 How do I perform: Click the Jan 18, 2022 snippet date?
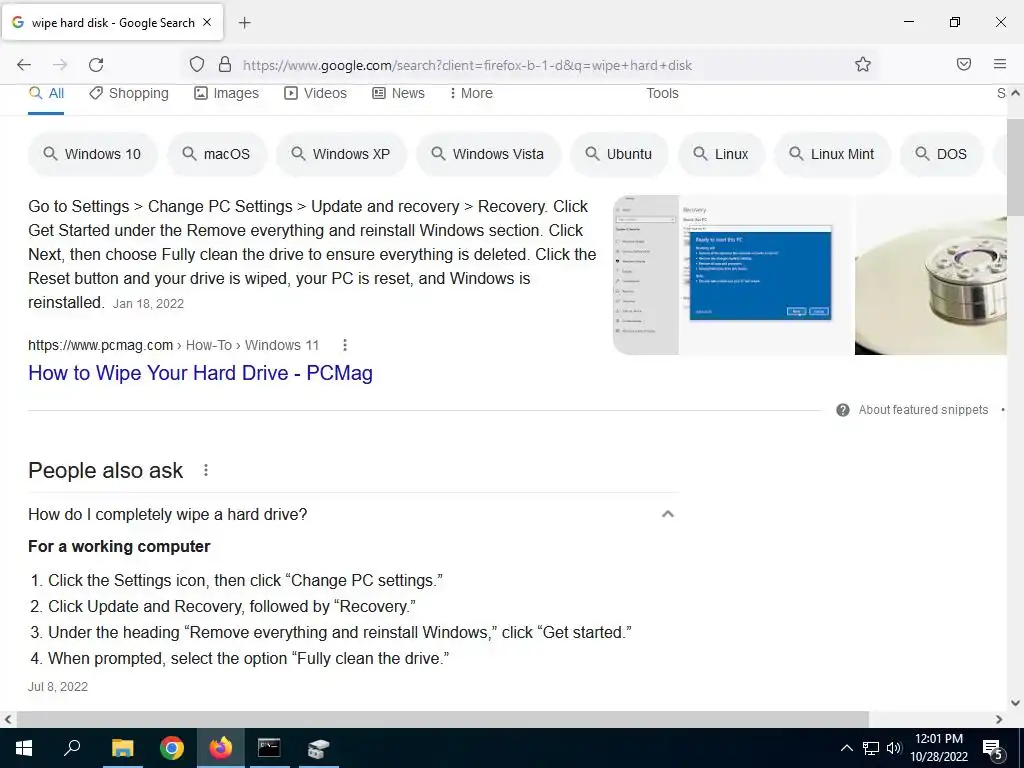tap(148, 304)
